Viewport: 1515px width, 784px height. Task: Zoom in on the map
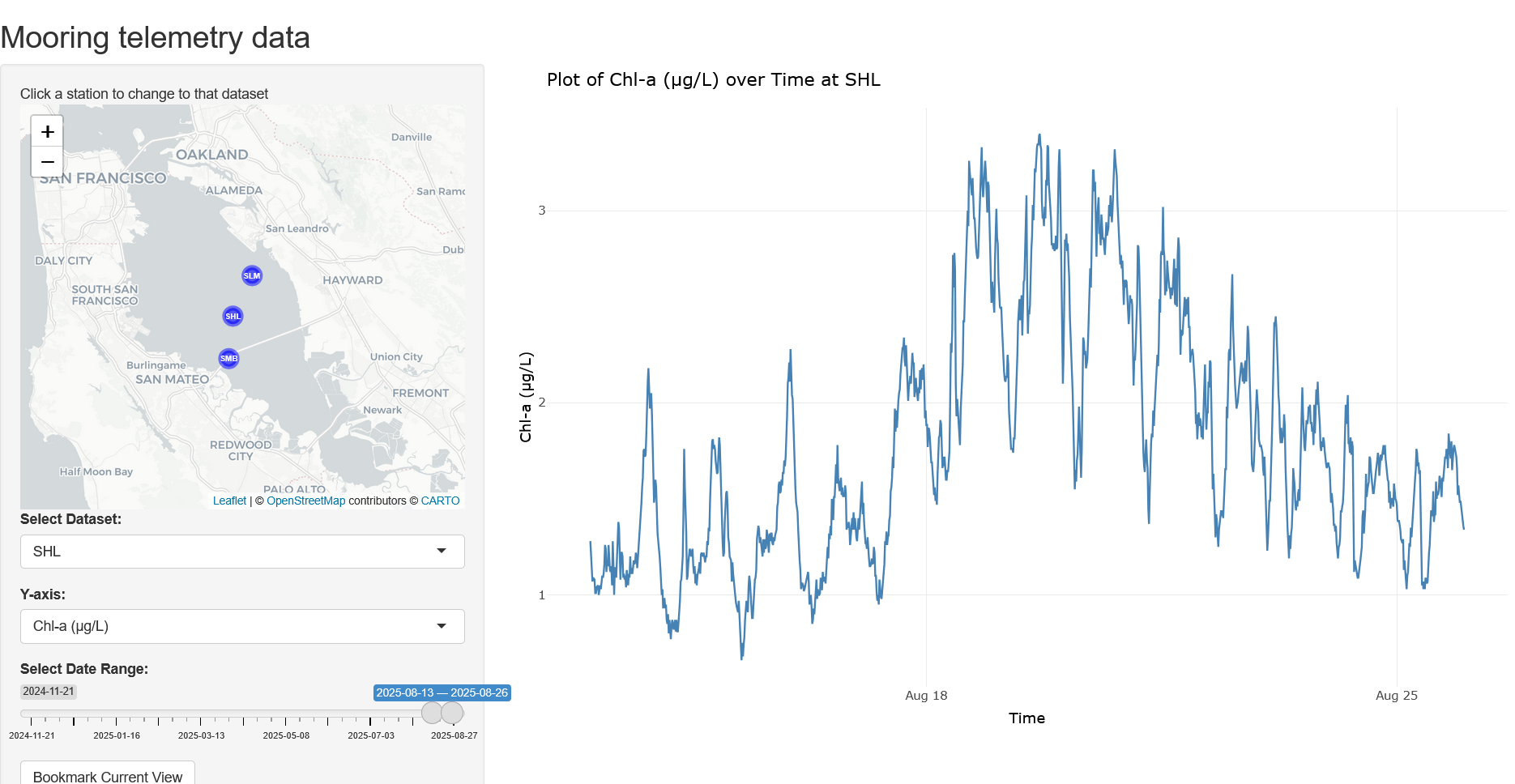48,130
